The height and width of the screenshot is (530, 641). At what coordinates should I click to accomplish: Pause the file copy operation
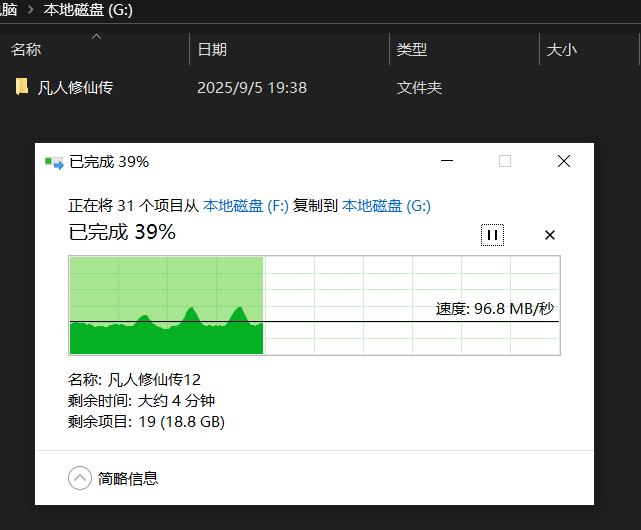[x=492, y=235]
